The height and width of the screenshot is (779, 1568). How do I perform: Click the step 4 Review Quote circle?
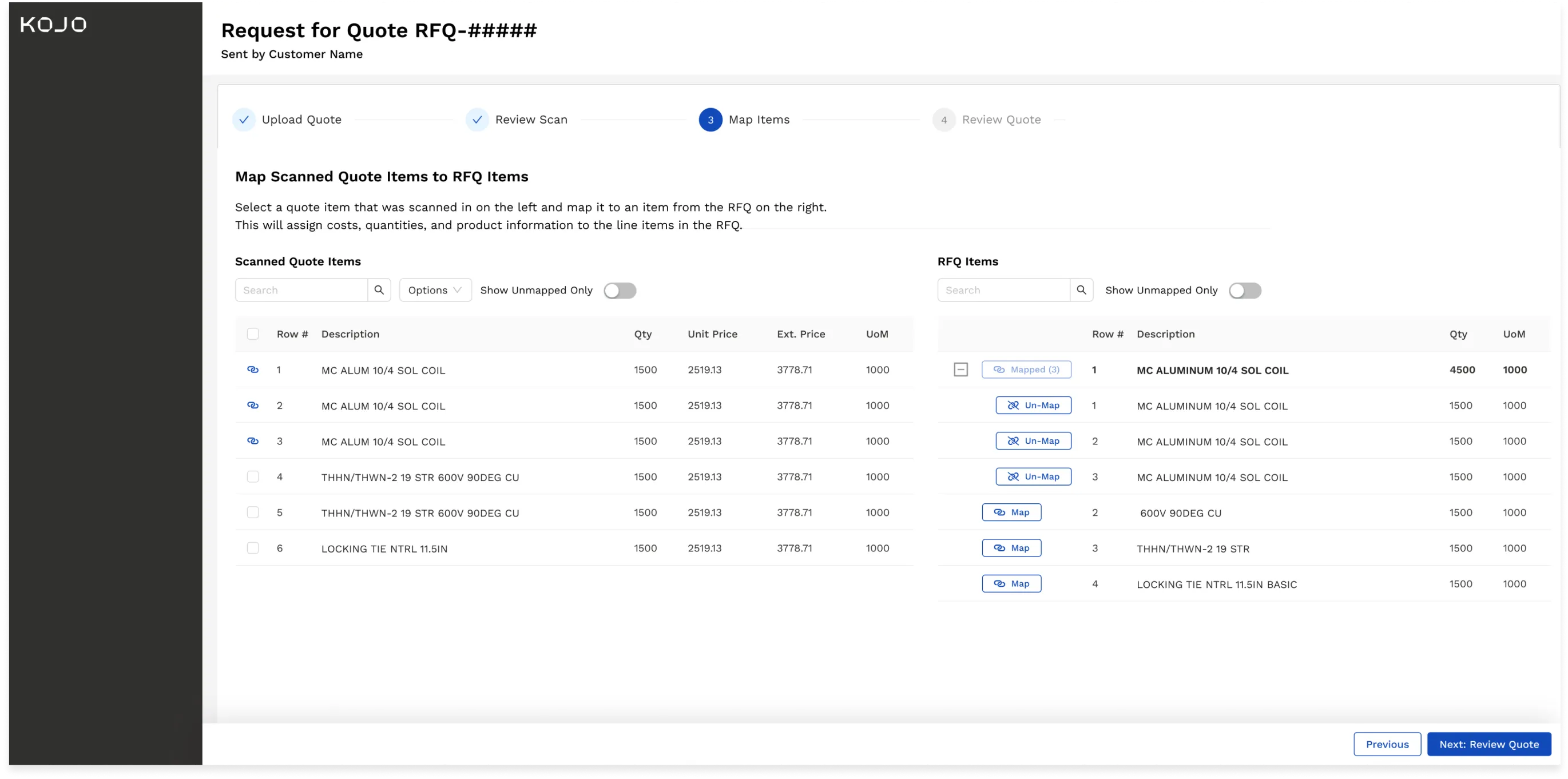943,120
